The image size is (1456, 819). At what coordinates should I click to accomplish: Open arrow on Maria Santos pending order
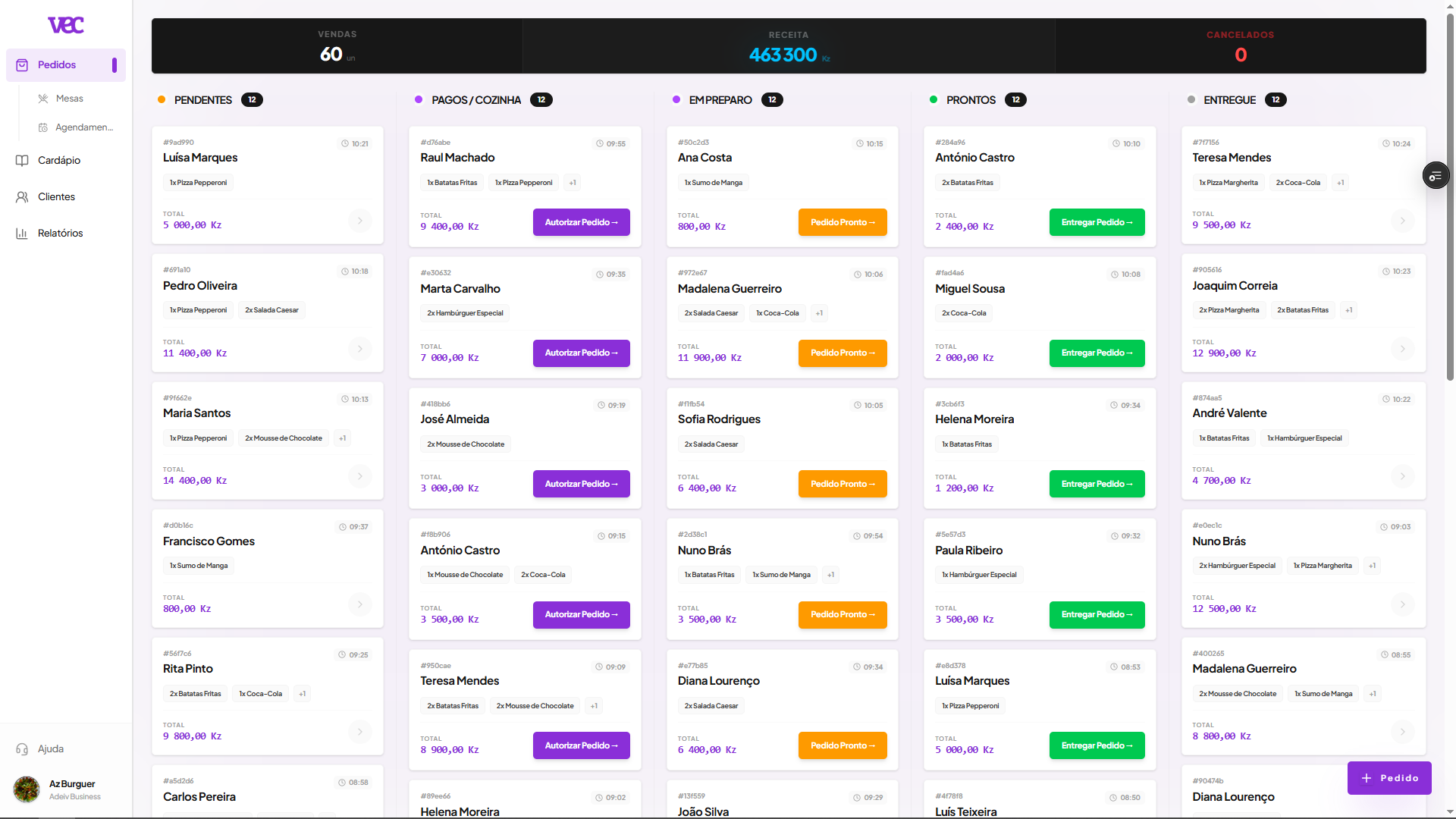coord(360,476)
